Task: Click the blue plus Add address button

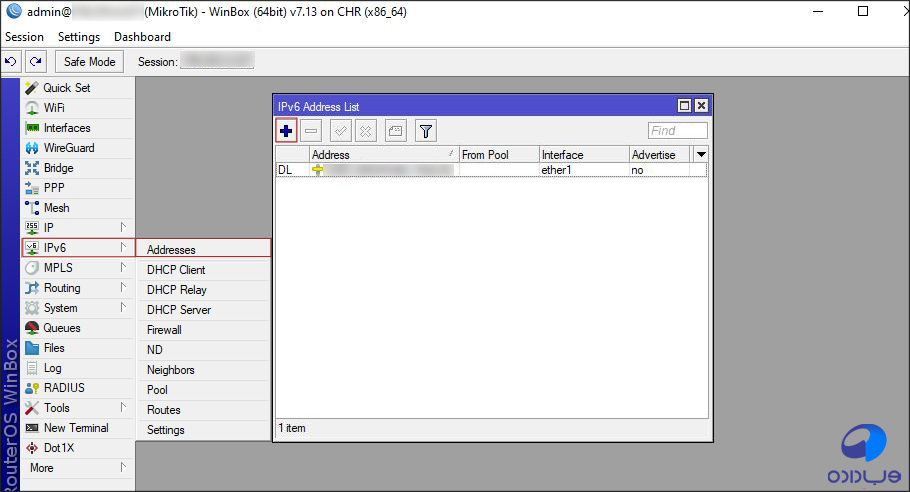Action: pyautogui.click(x=287, y=131)
